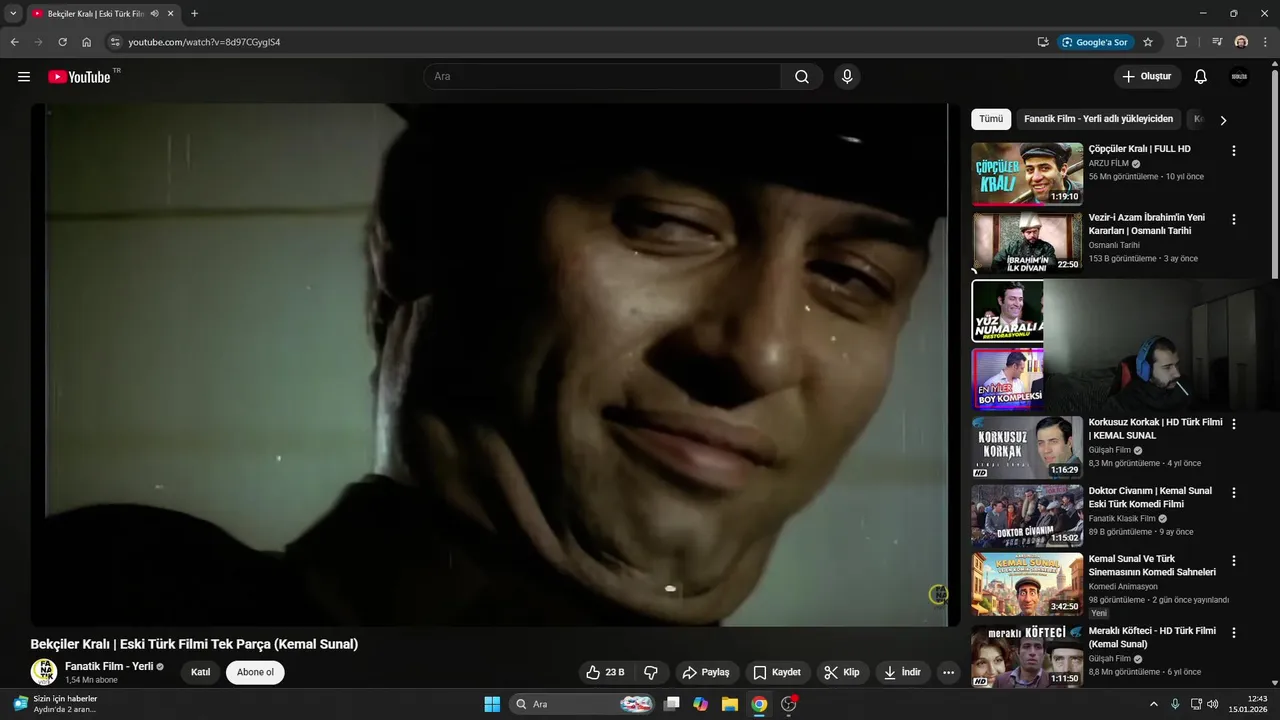Open options menu for Vezir-i Azam İbrahim video

coord(1233,219)
